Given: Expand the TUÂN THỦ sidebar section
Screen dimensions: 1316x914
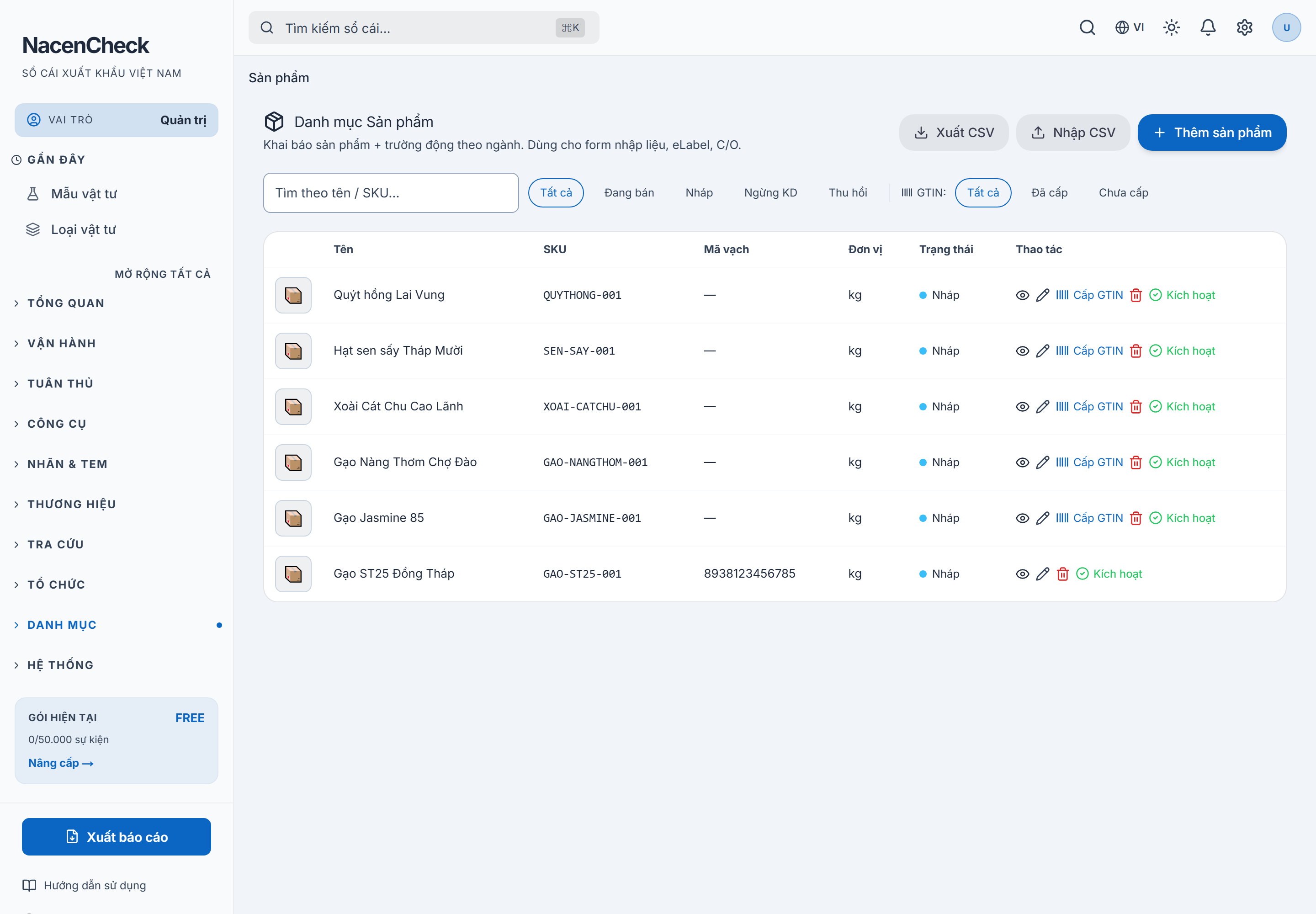Looking at the screenshot, I should (116, 383).
